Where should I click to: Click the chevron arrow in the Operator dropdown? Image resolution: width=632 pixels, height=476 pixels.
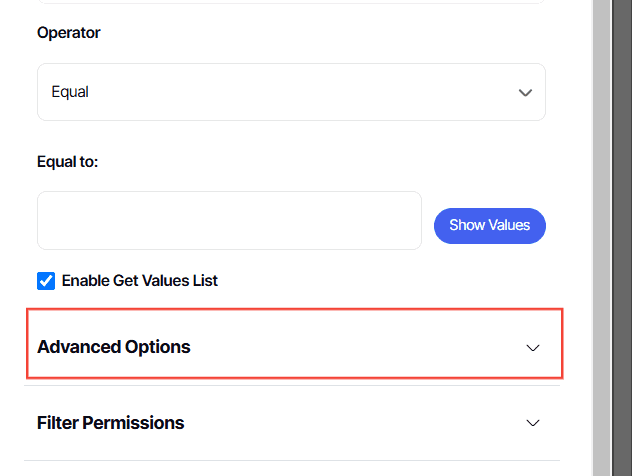525,93
